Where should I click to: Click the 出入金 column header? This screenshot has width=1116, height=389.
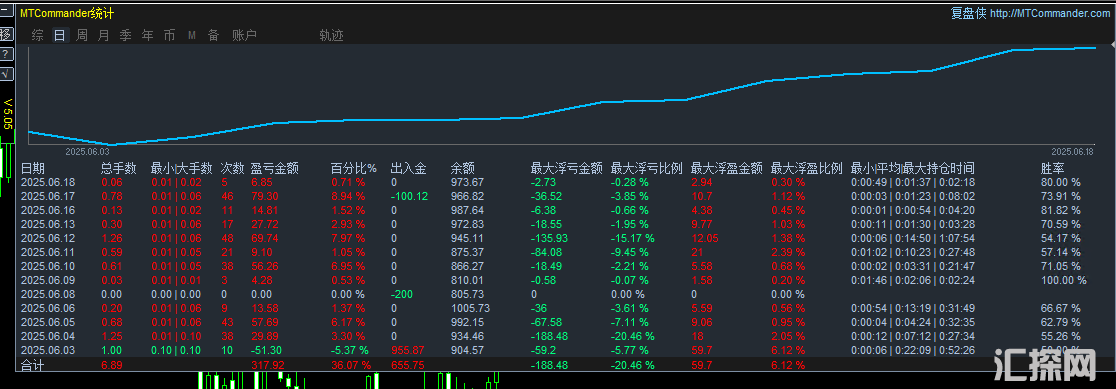tap(409, 169)
